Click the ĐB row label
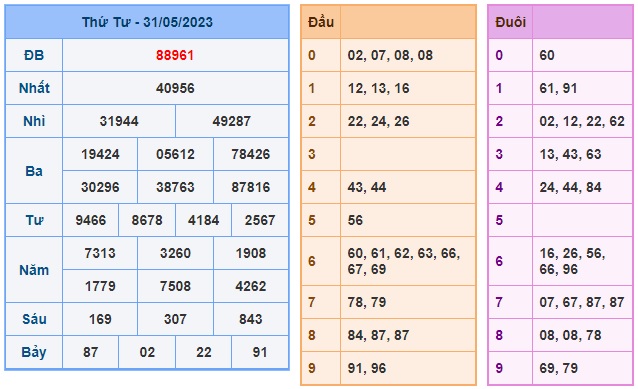 34,55
